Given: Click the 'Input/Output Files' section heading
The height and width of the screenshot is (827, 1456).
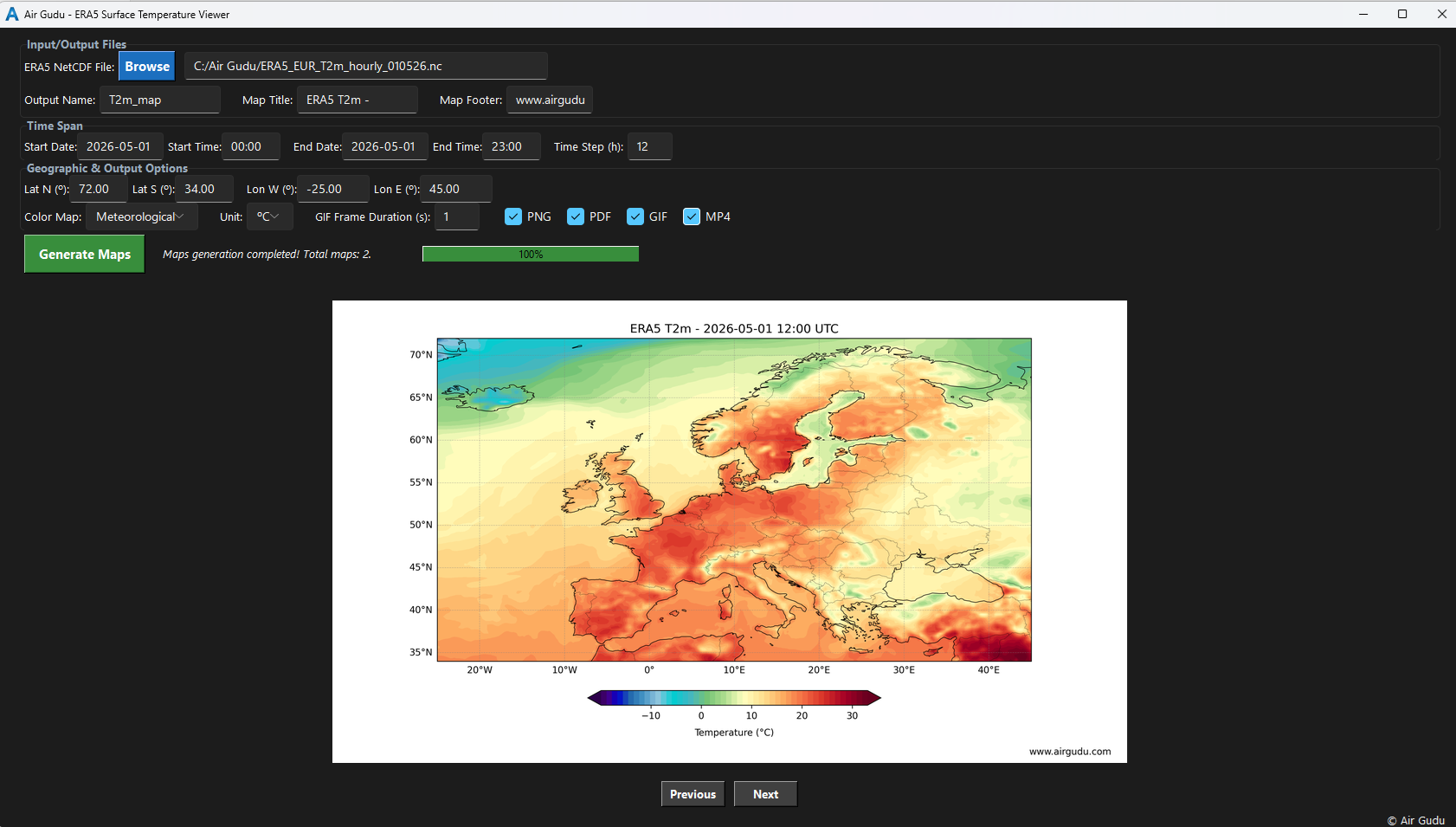Looking at the screenshot, I should [x=76, y=44].
